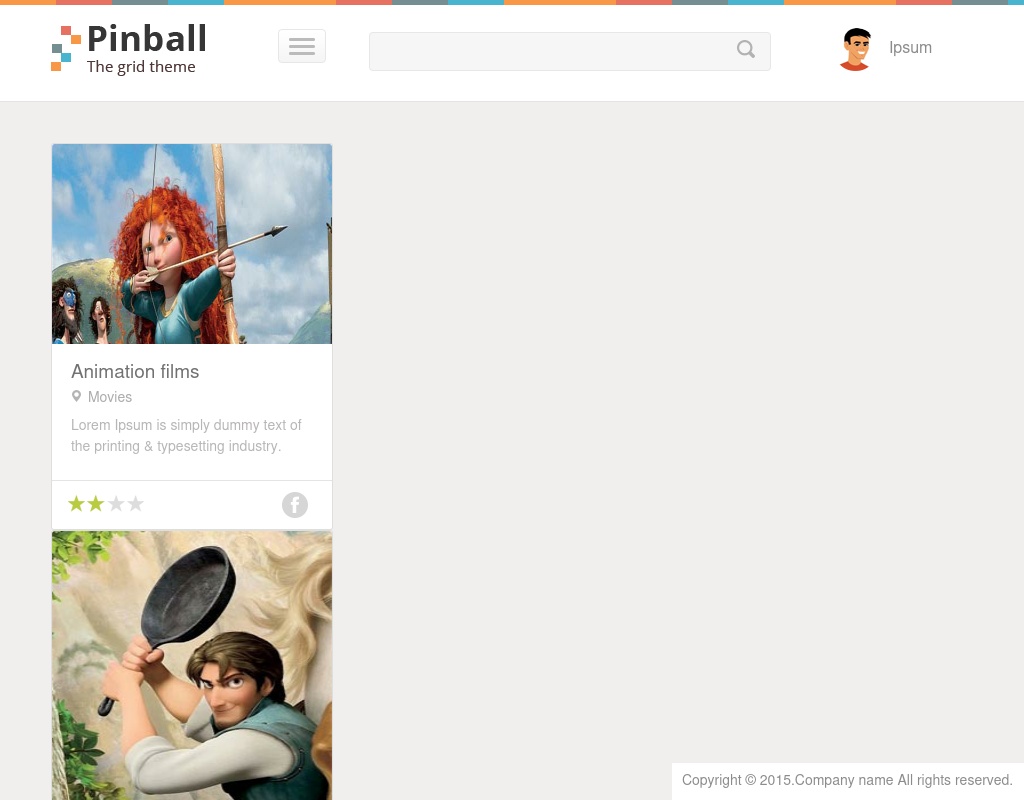Open the Ipsum user profile menu
The width and height of the screenshot is (1024, 800).
coord(910,48)
